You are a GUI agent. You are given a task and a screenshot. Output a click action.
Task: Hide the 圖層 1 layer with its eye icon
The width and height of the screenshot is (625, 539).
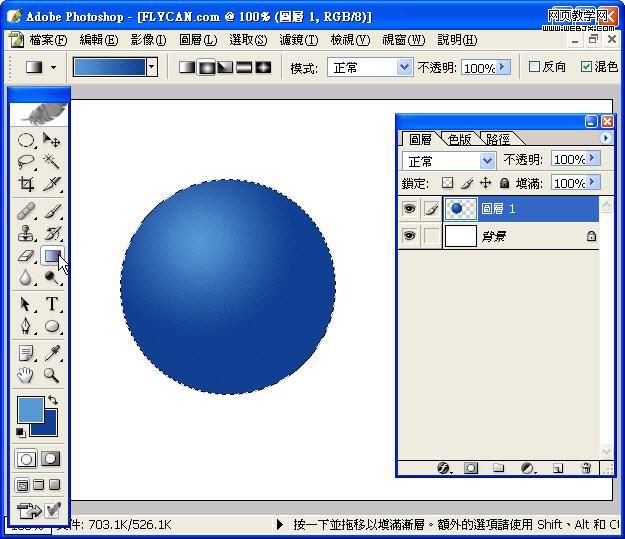408,209
